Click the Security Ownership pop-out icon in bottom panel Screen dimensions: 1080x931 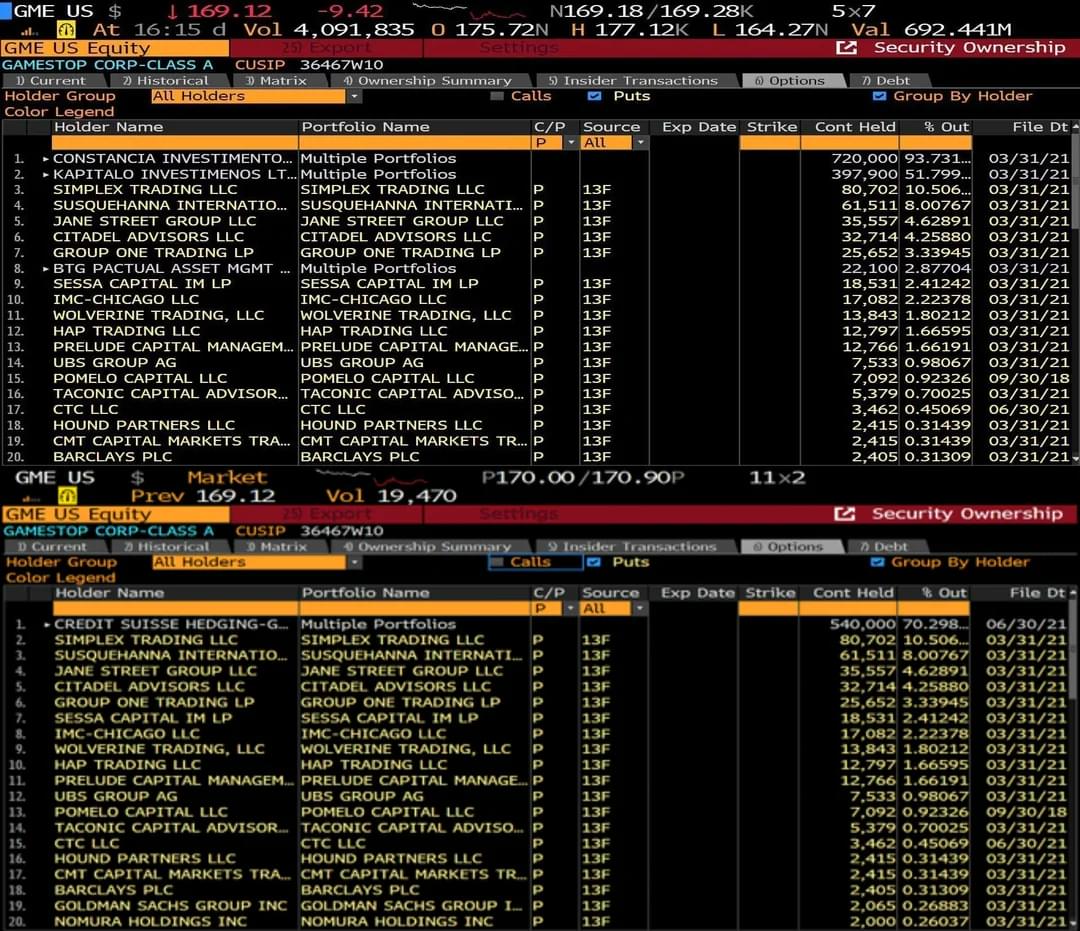[844, 514]
